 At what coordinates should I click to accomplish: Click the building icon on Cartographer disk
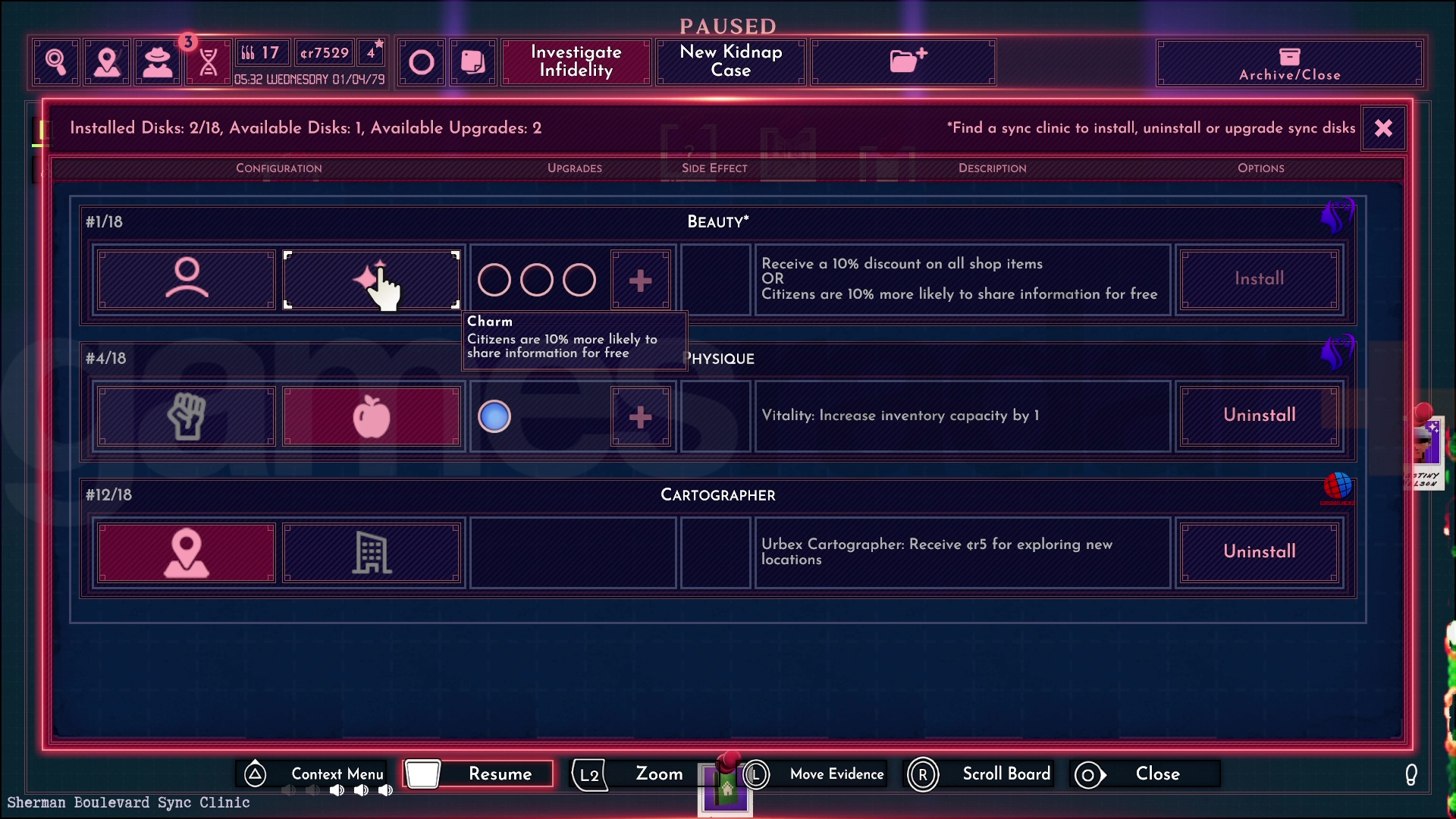point(371,551)
